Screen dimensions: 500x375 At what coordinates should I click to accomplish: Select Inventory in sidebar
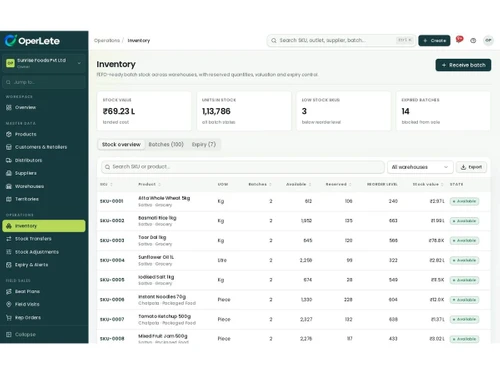[x=44, y=226]
